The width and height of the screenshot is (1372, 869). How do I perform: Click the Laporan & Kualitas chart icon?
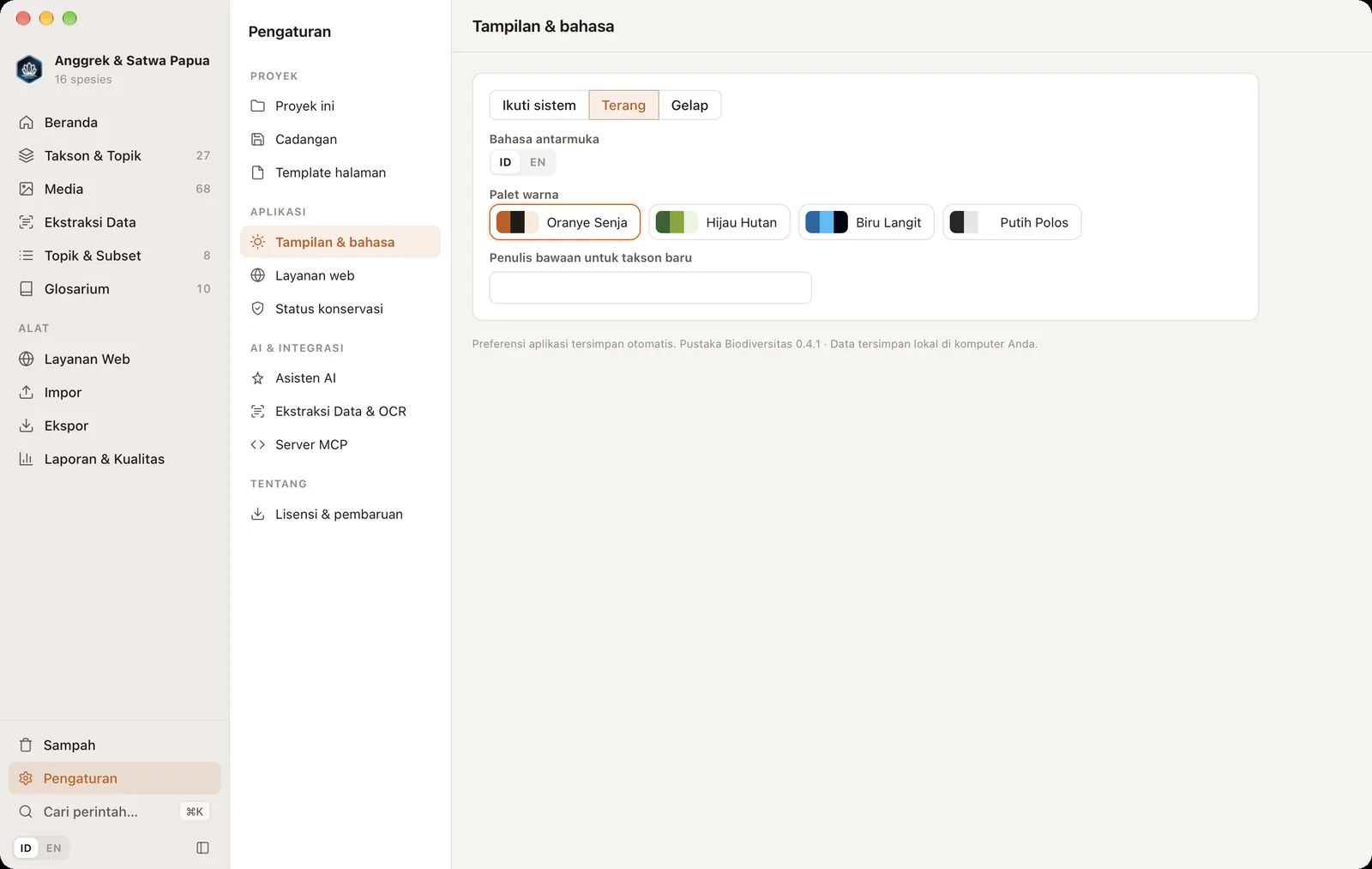27,460
